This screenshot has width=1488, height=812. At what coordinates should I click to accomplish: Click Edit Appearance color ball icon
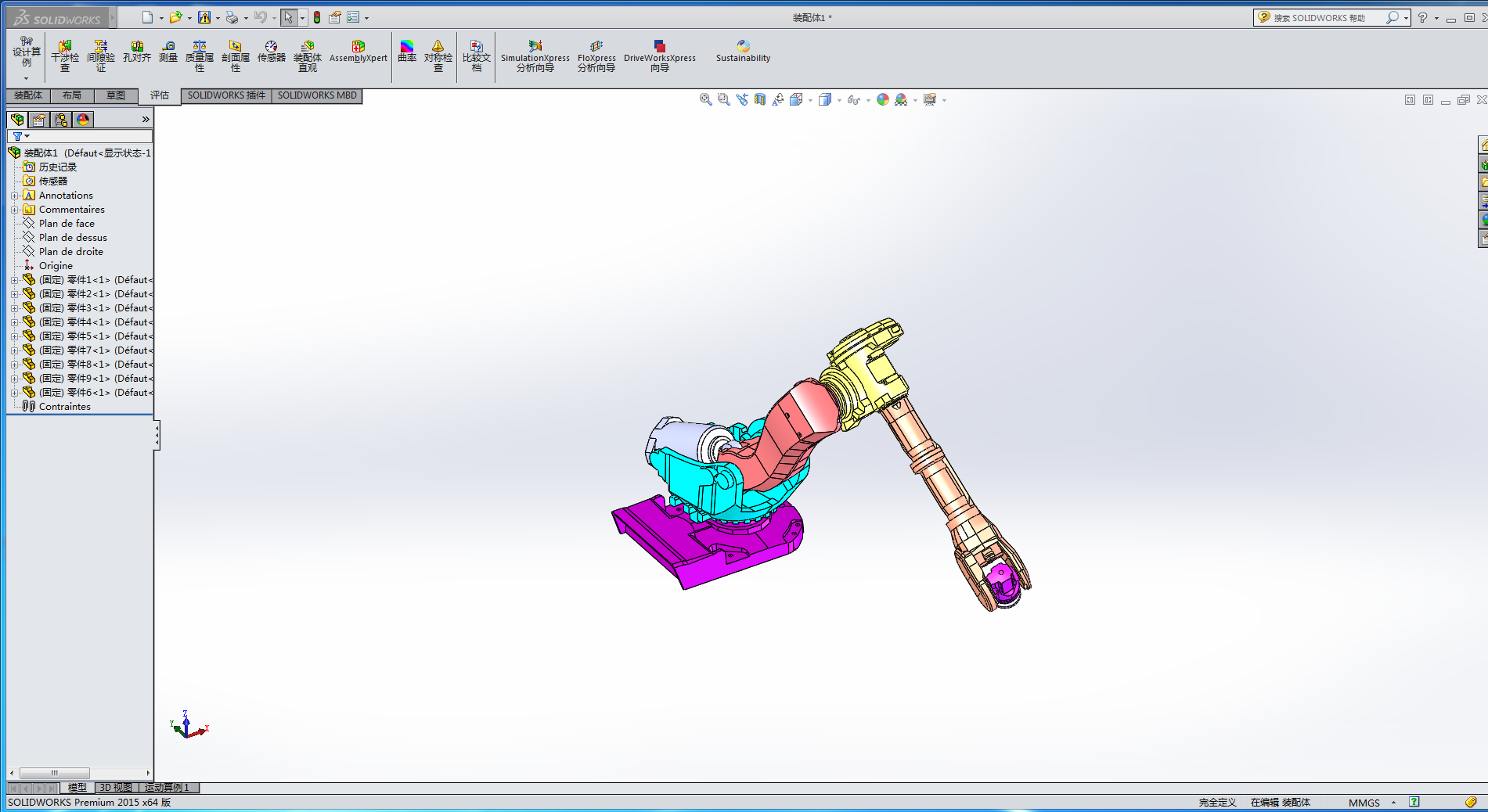pyautogui.click(x=883, y=99)
